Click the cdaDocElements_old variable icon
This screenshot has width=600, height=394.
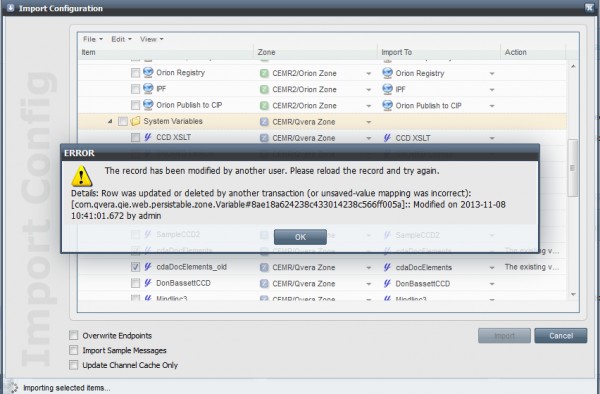coord(148,267)
